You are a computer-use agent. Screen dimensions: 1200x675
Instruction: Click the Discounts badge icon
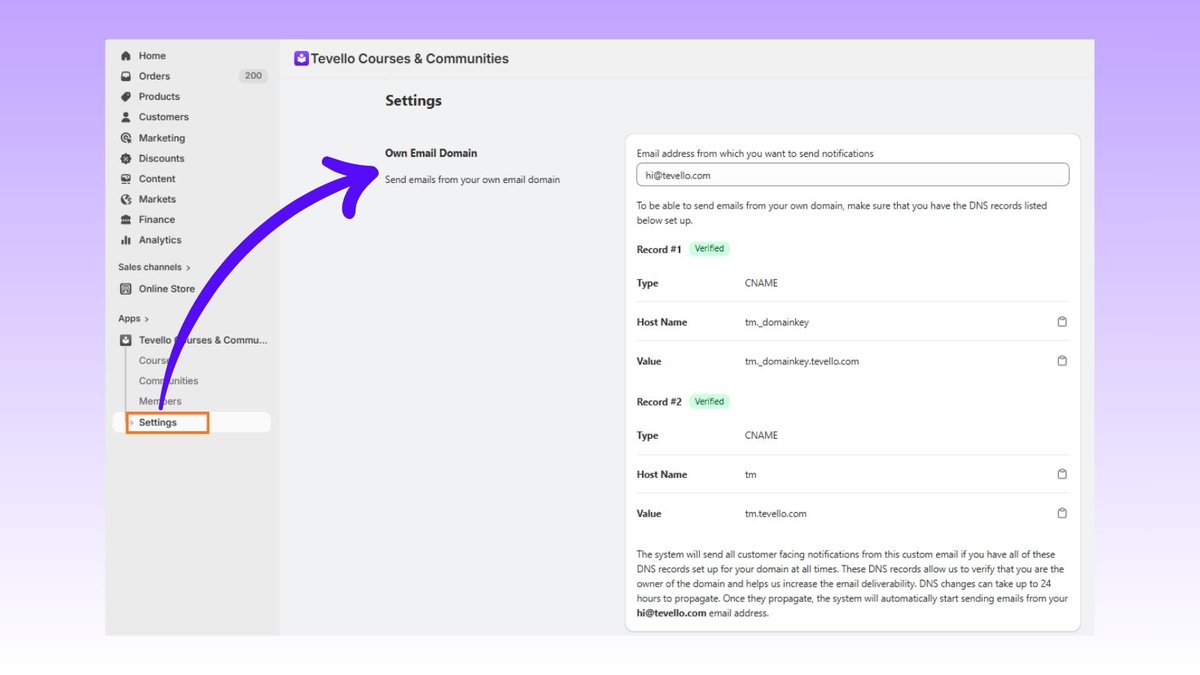coord(126,158)
